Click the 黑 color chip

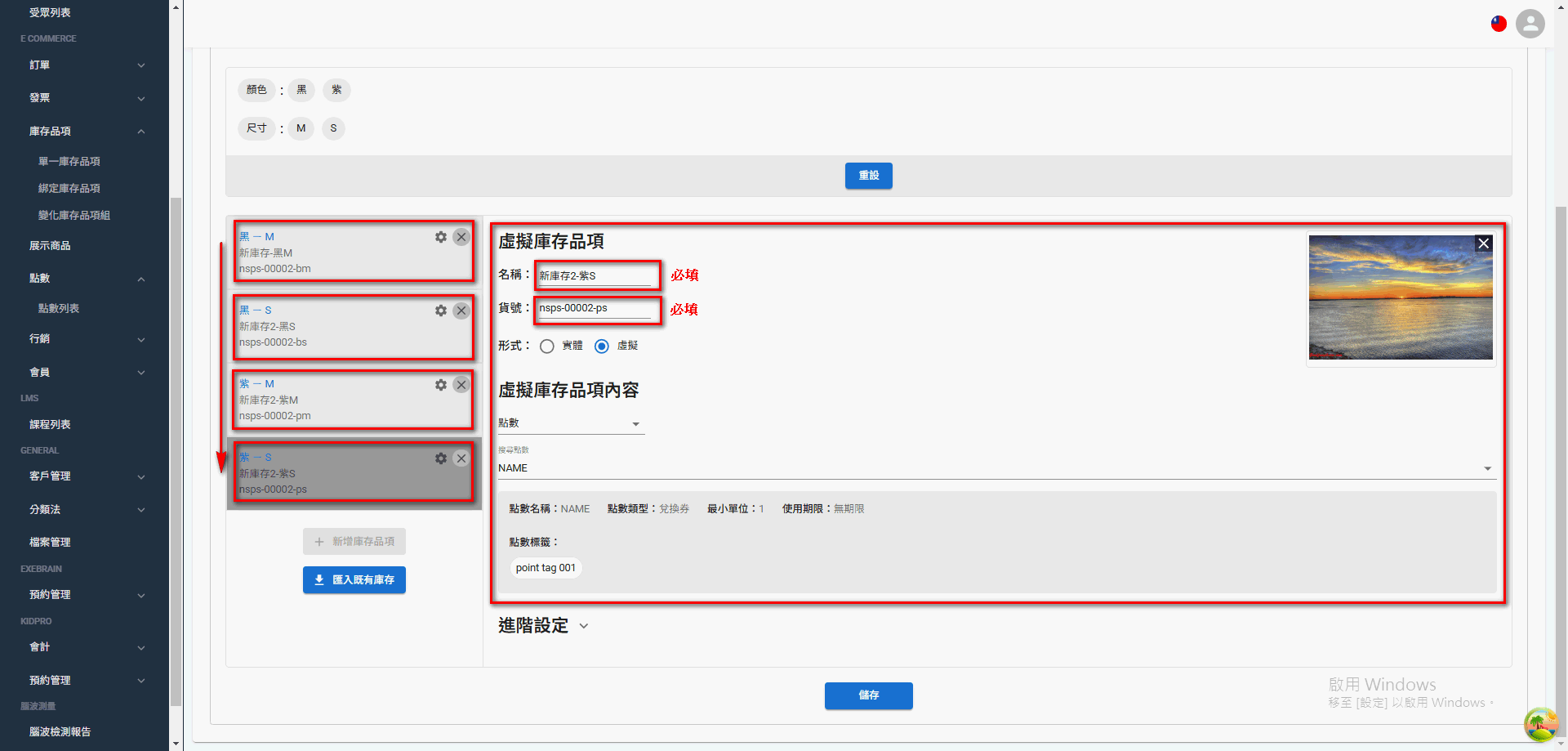pyautogui.click(x=302, y=90)
